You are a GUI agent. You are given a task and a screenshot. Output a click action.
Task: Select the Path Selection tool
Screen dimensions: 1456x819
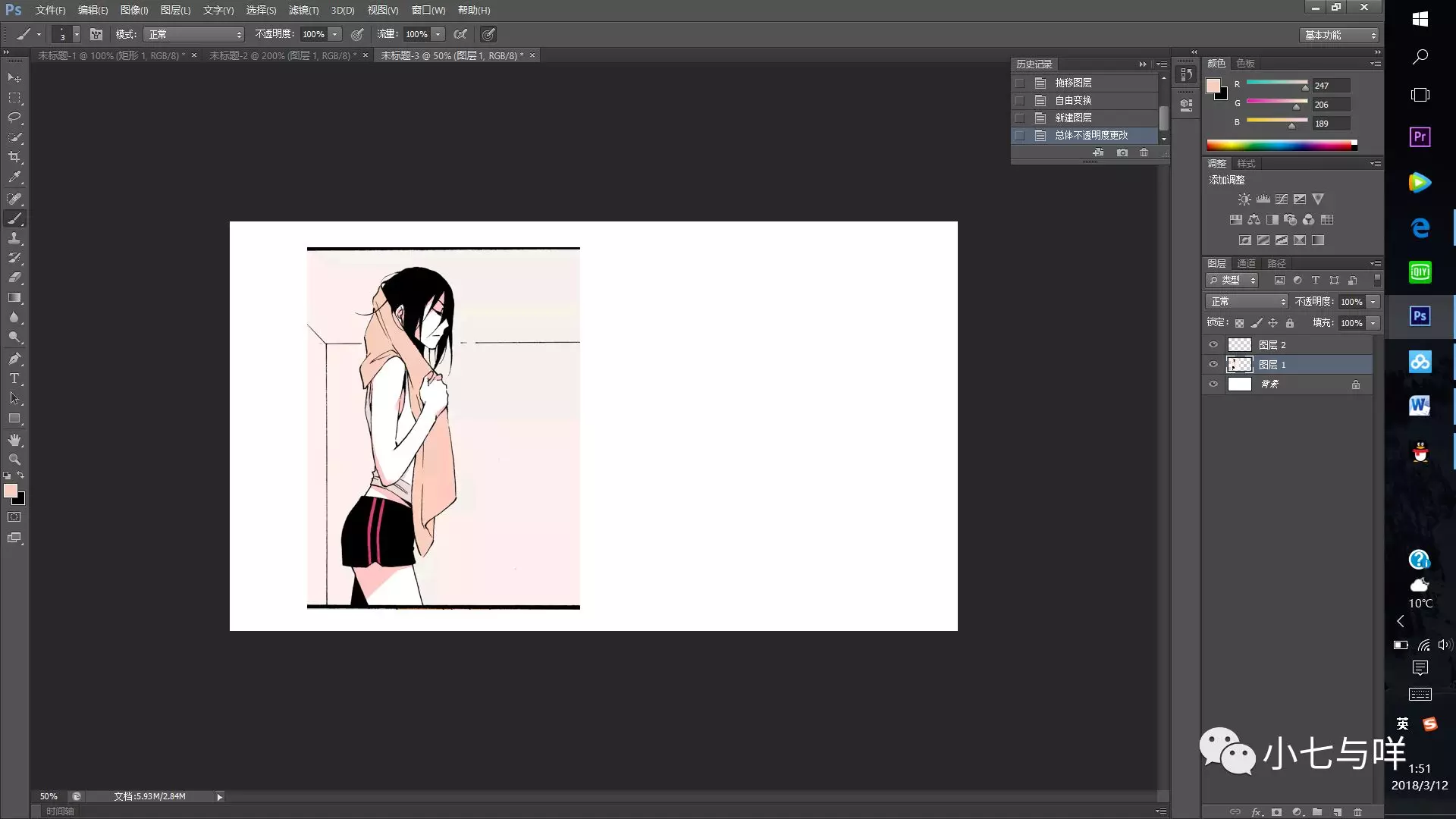point(14,398)
